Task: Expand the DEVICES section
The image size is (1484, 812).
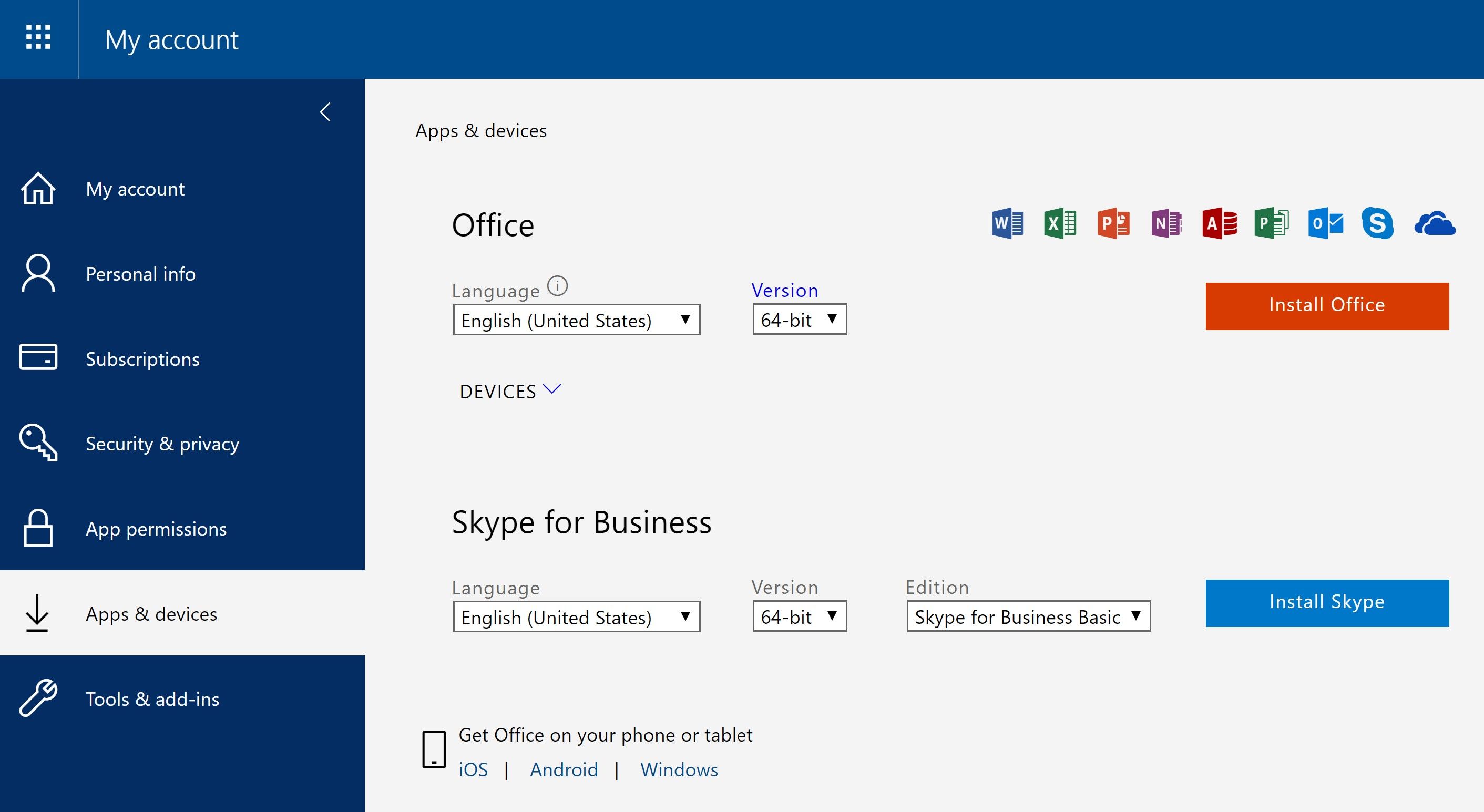Action: click(510, 391)
